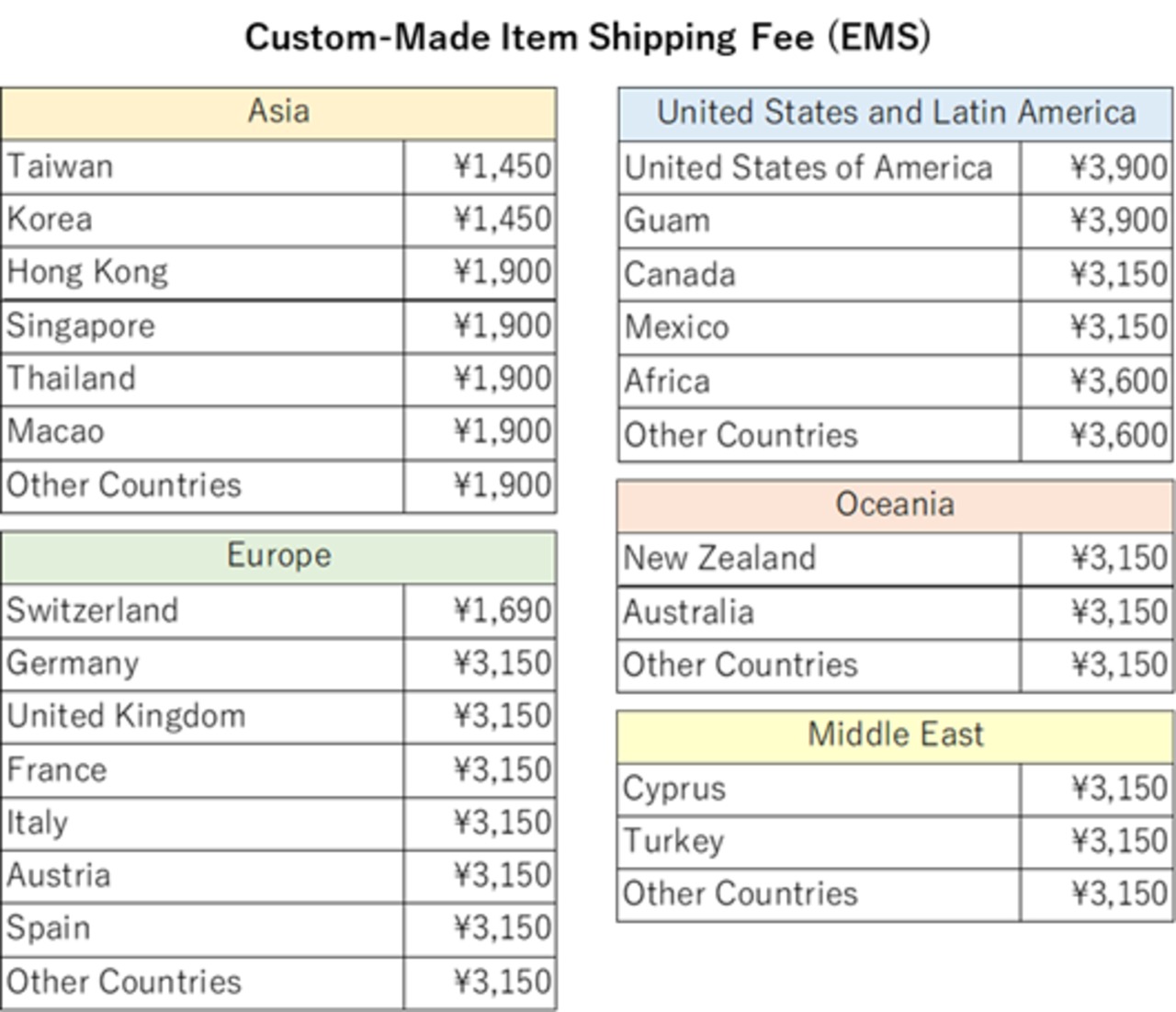
Task: Click United States and Latin America header
Action: 896,114
